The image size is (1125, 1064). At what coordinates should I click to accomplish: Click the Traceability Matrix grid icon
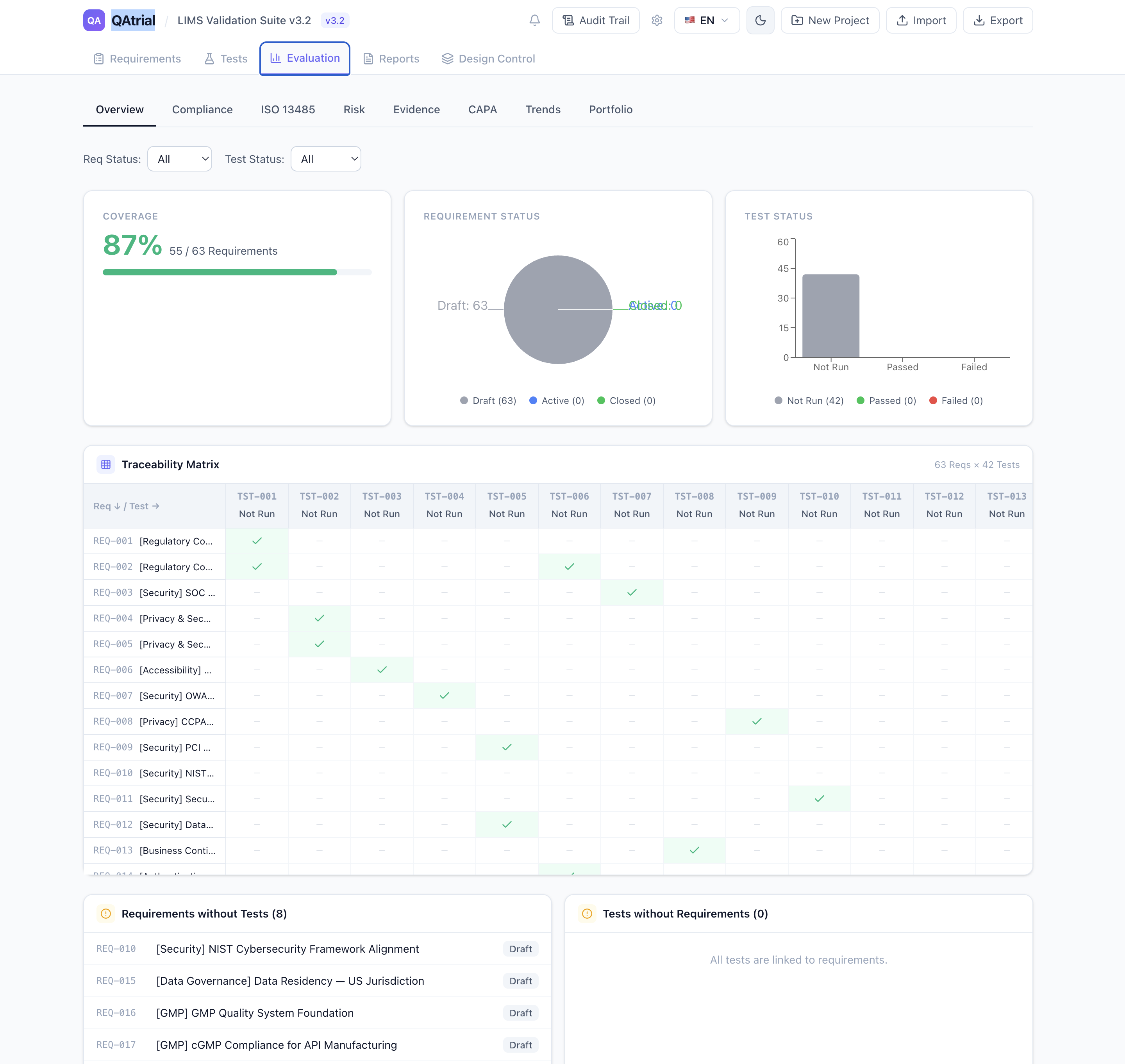106,464
